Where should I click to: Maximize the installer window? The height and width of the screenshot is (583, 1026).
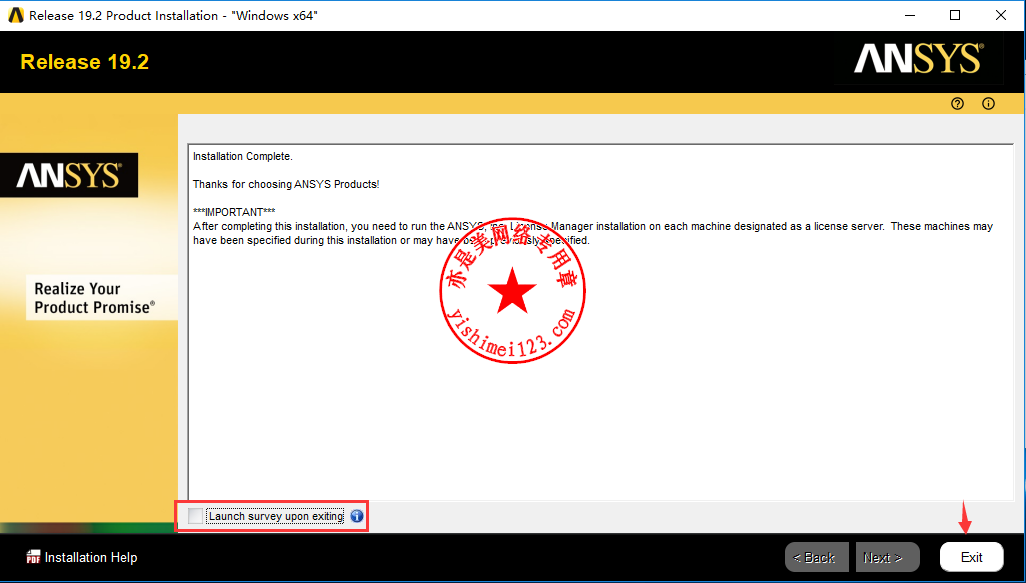click(x=955, y=15)
